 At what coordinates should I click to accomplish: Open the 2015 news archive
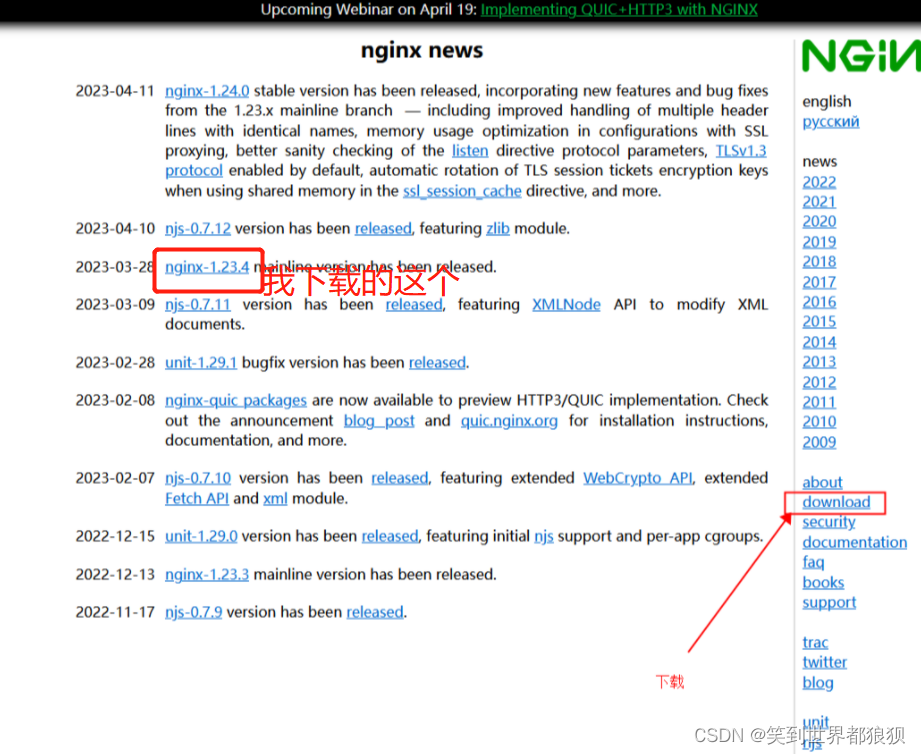[x=819, y=322]
